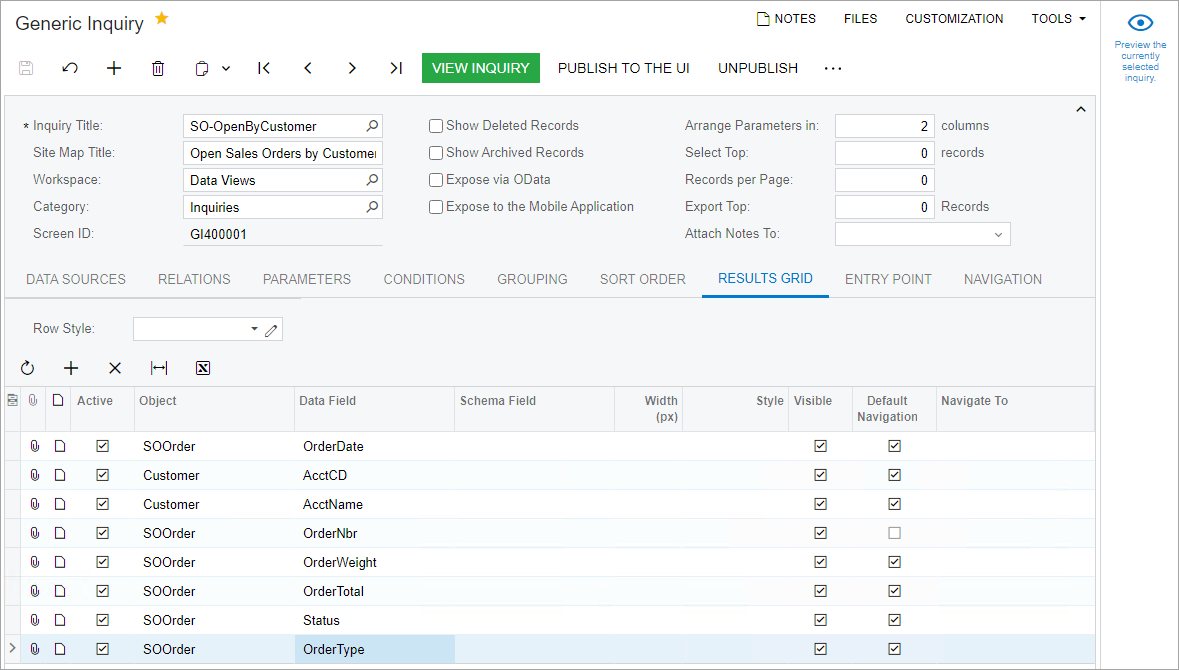Go to the first record
Image resolution: width=1179 pixels, height=670 pixels.
[x=264, y=68]
